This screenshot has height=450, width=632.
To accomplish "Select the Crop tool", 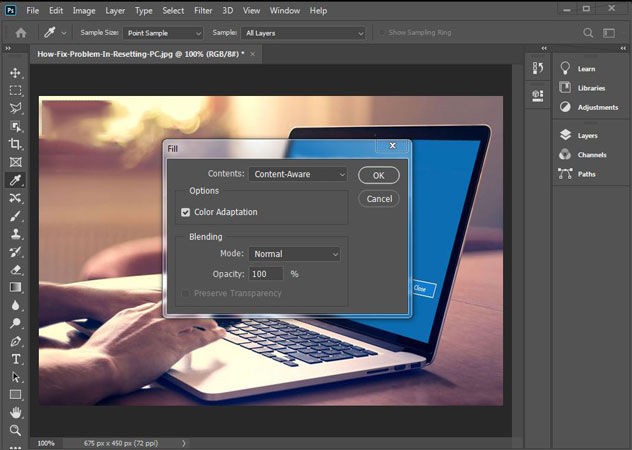I will [15, 144].
